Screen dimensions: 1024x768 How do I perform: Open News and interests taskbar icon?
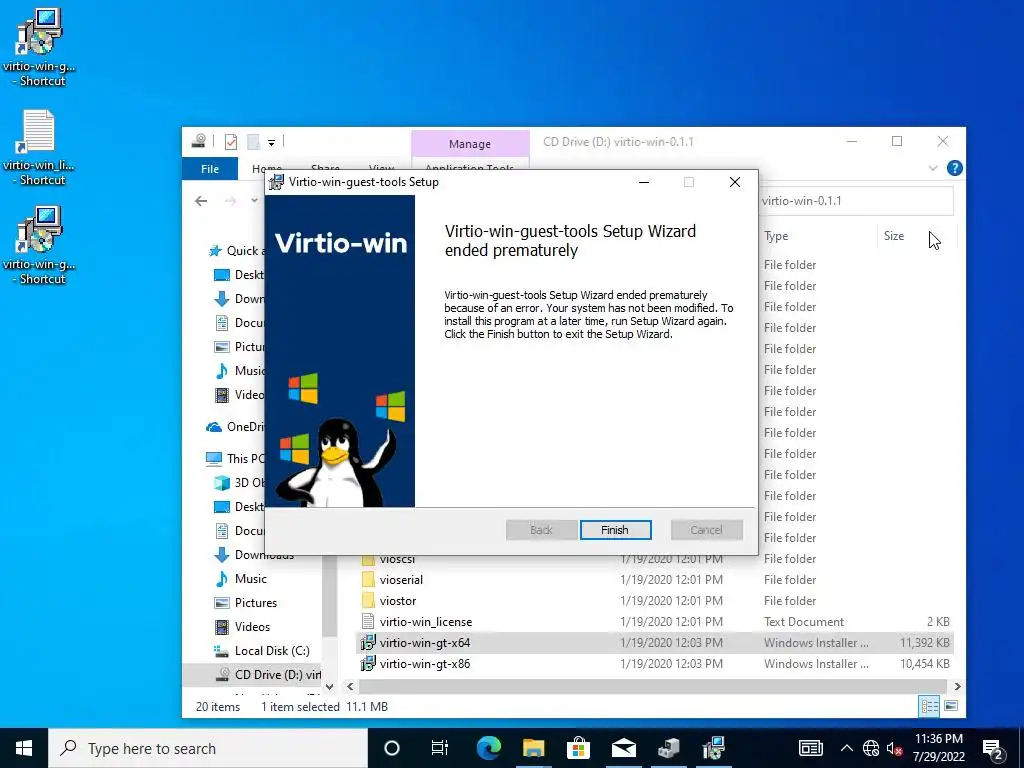[x=810, y=748]
